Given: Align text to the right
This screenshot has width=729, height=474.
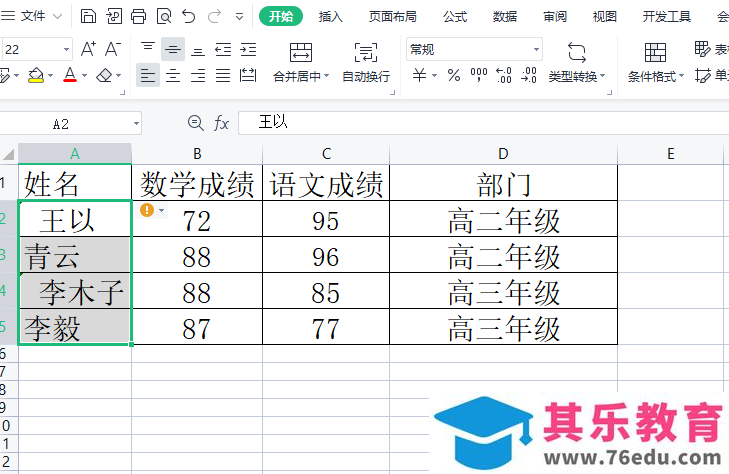Looking at the screenshot, I should (198, 75).
